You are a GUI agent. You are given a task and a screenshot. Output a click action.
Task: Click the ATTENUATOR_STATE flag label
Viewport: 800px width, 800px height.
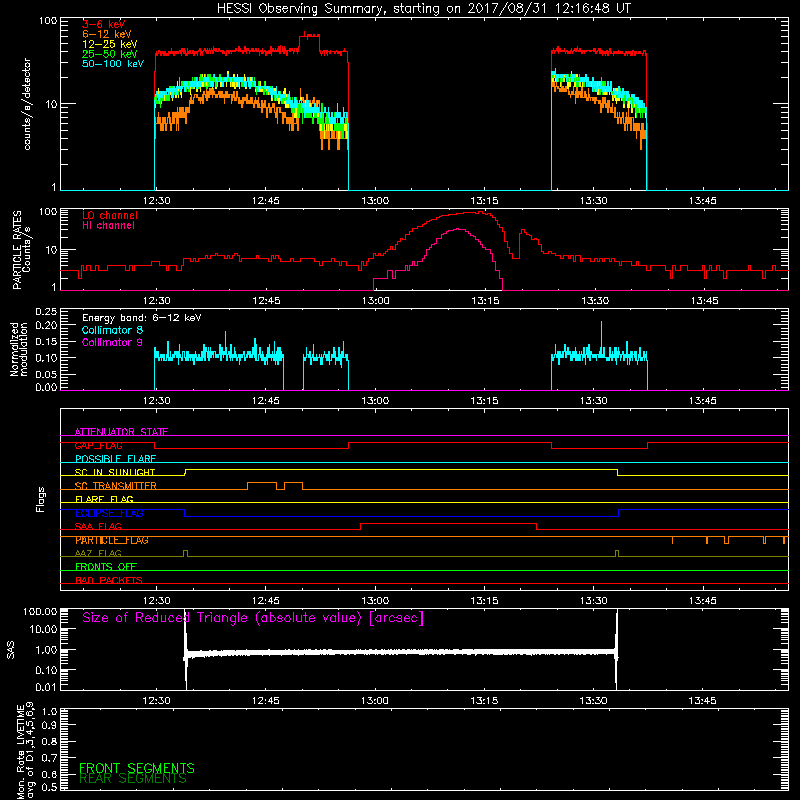(x=121, y=432)
